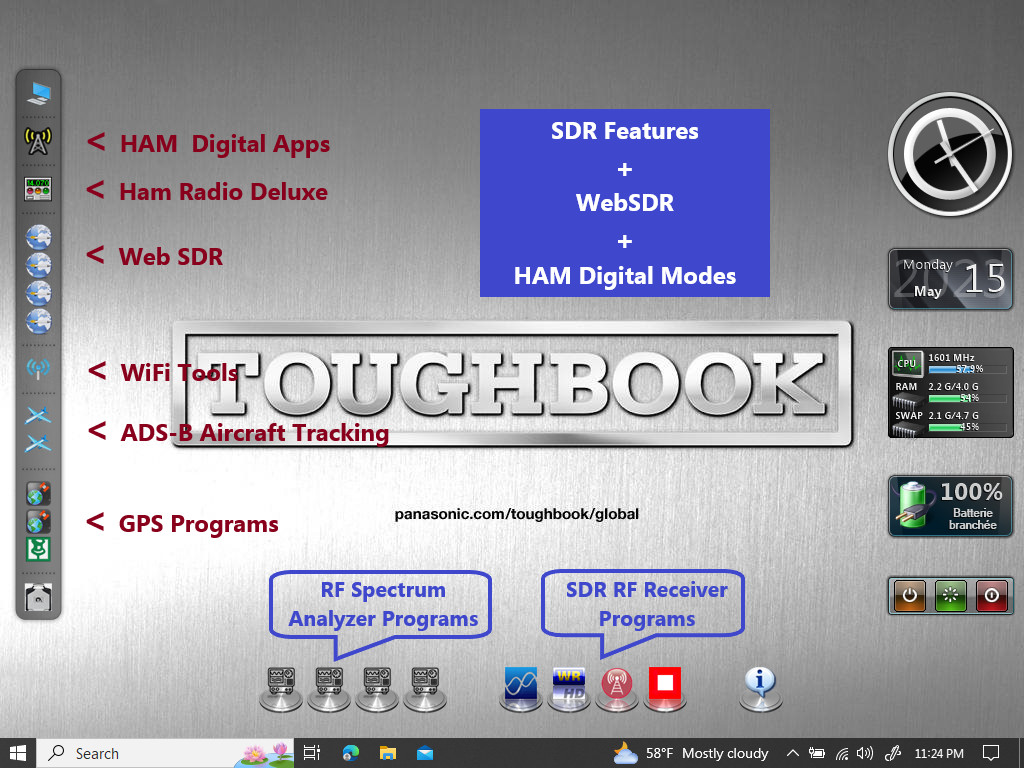
Task: Switch to Task View on the taskbar
Action: point(311,753)
